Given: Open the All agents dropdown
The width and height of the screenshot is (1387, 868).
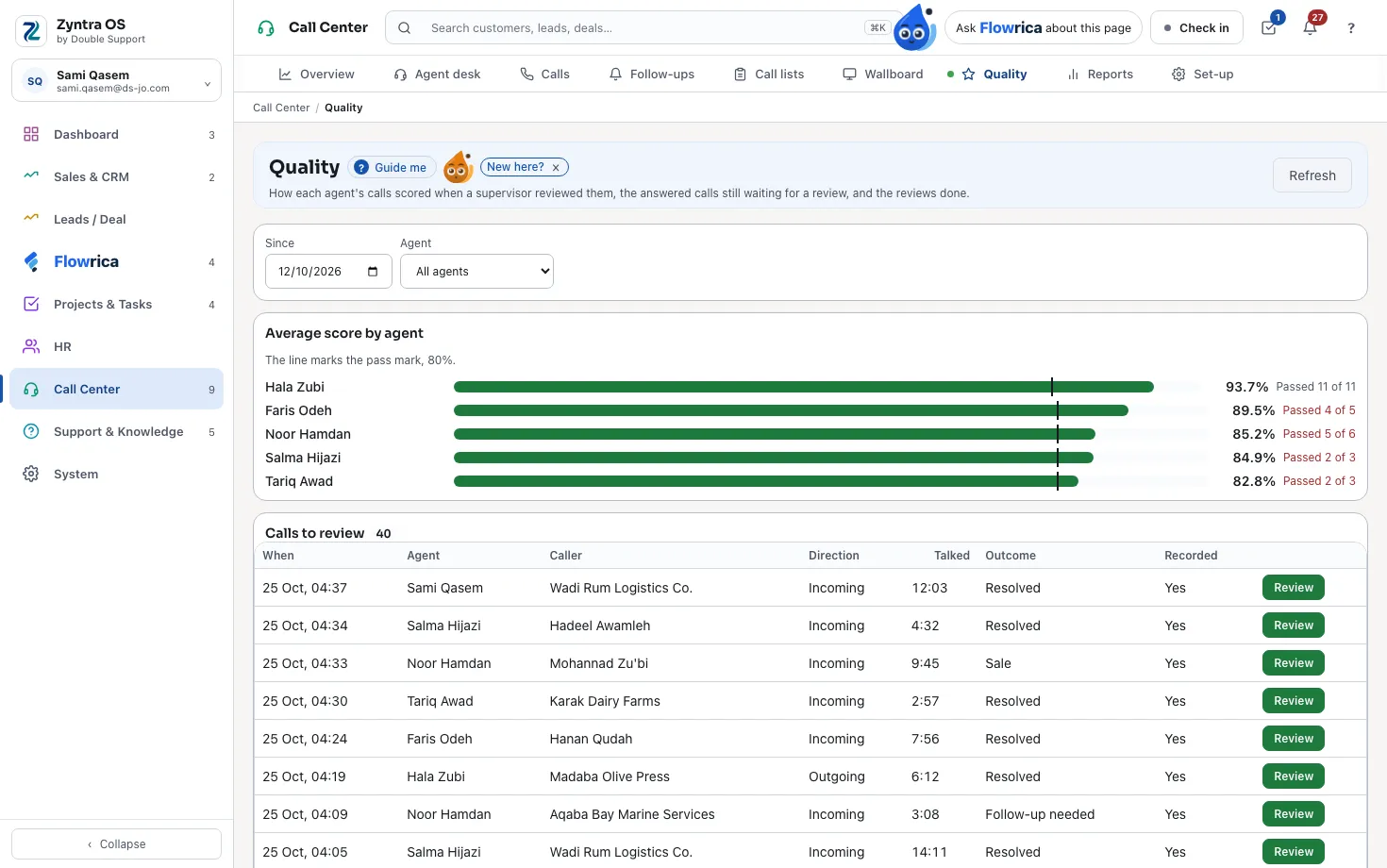Looking at the screenshot, I should pyautogui.click(x=476, y=272).
